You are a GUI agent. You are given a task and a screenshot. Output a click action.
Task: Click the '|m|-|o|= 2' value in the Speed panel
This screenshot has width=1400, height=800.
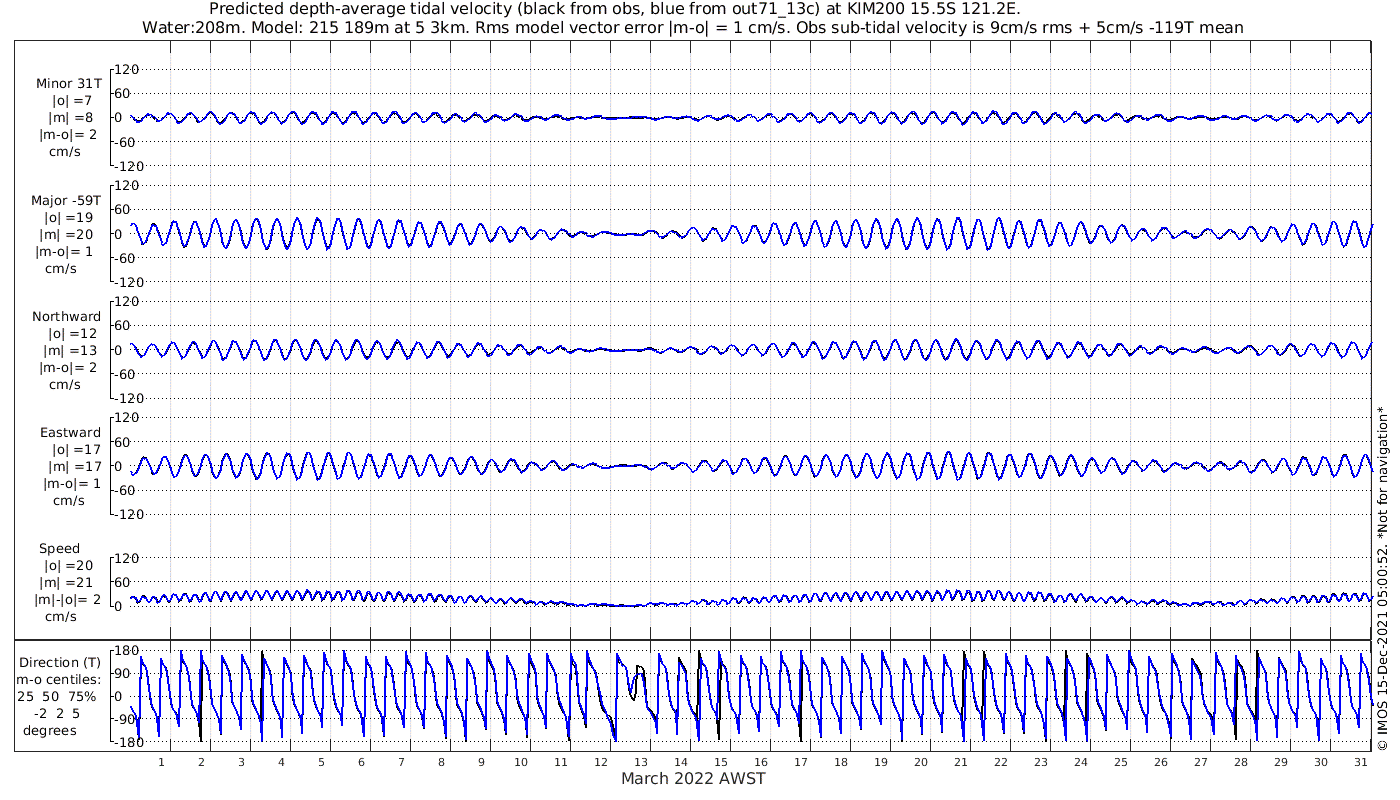coord(66,599)
